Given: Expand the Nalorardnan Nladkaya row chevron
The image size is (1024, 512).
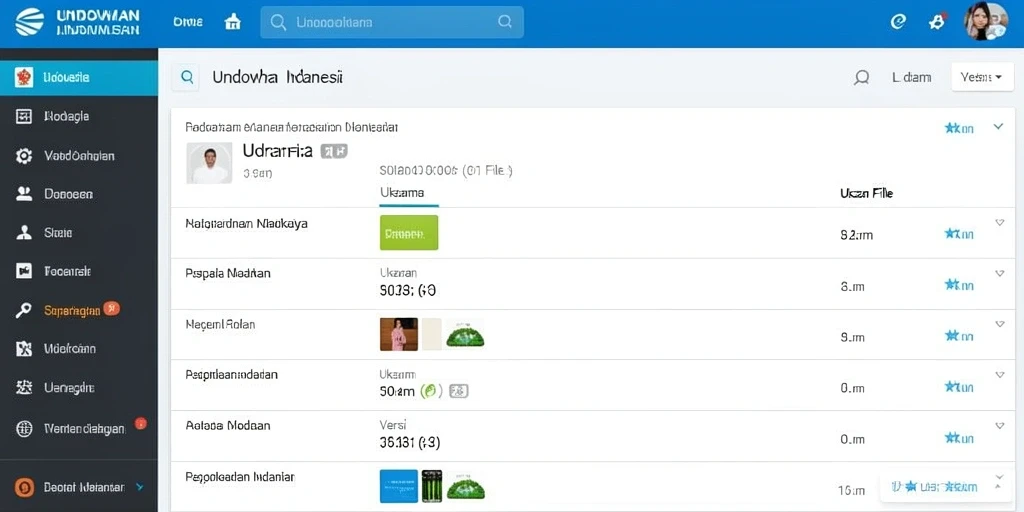Looking at the screenshot, I should (x=999, y=223).
